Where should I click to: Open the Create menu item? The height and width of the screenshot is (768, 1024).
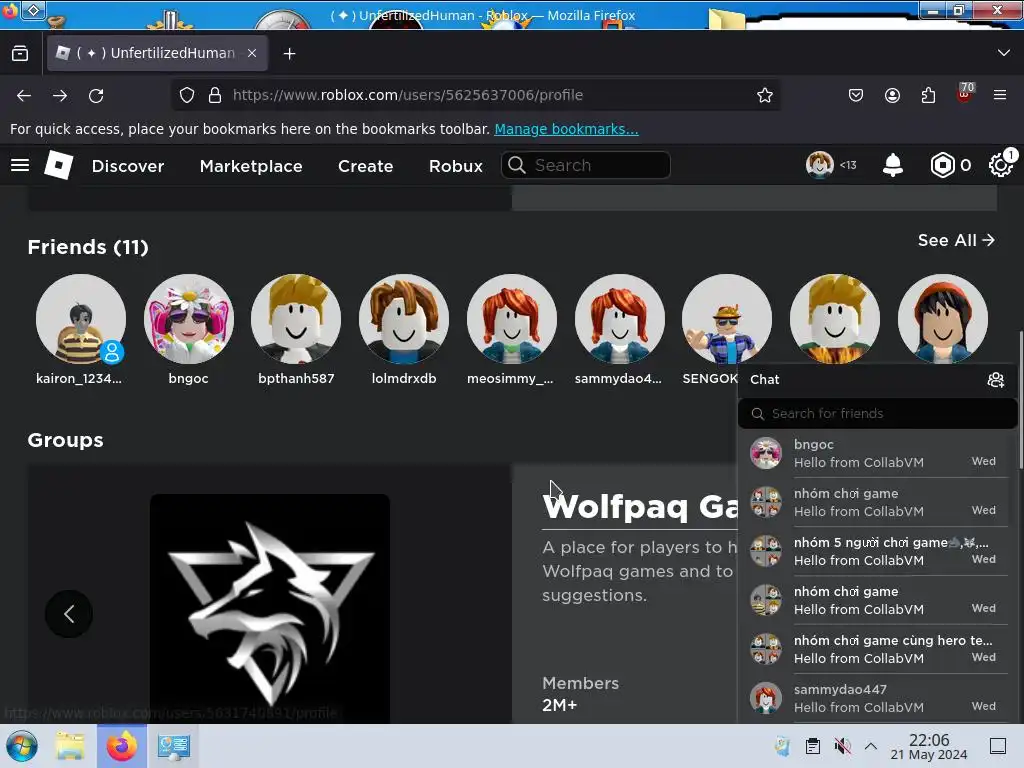[x=366, y=166]
